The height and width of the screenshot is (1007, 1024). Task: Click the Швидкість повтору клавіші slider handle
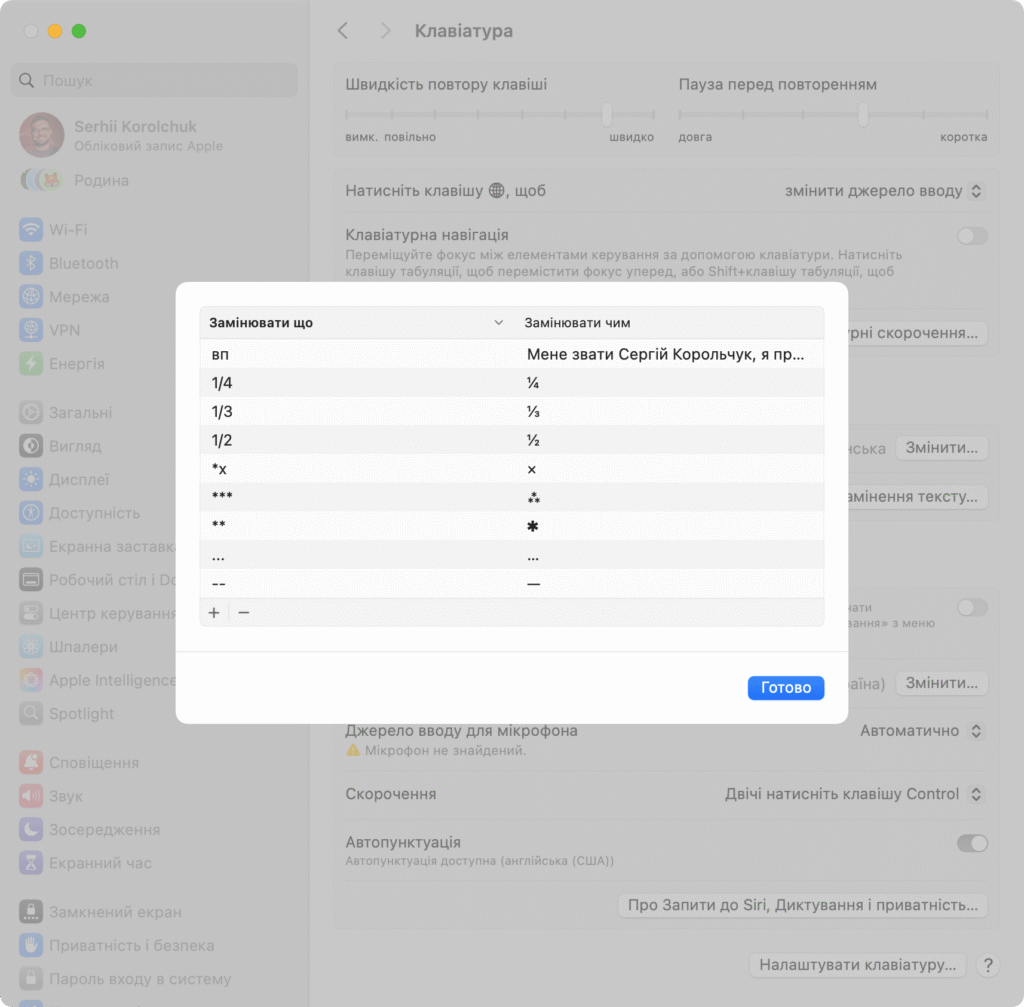(x=607, y=114)
